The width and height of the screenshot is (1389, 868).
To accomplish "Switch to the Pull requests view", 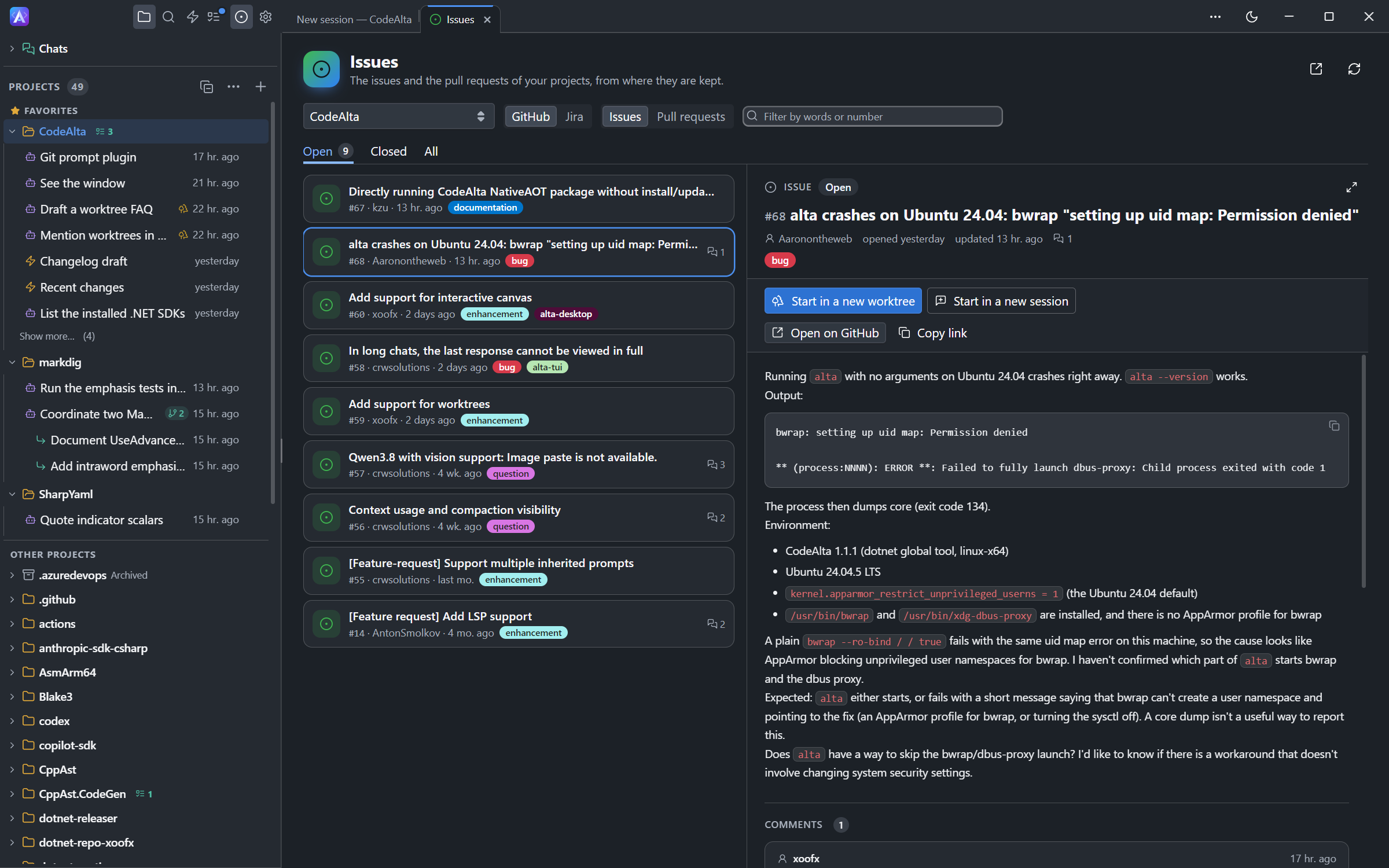I will (690, 117).
